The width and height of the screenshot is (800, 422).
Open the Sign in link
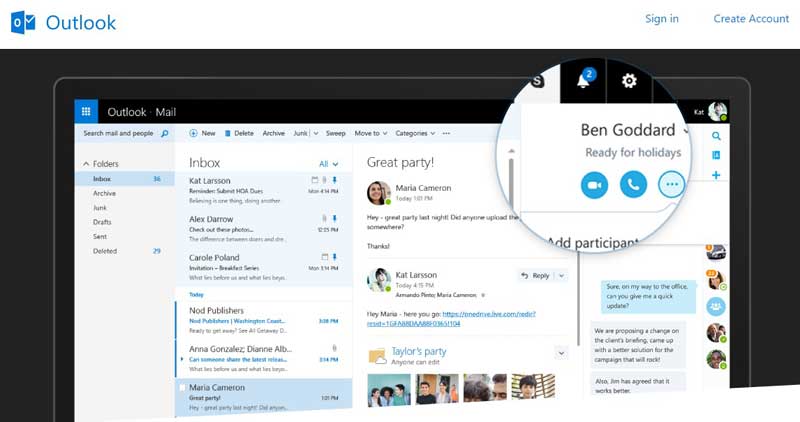662,19
